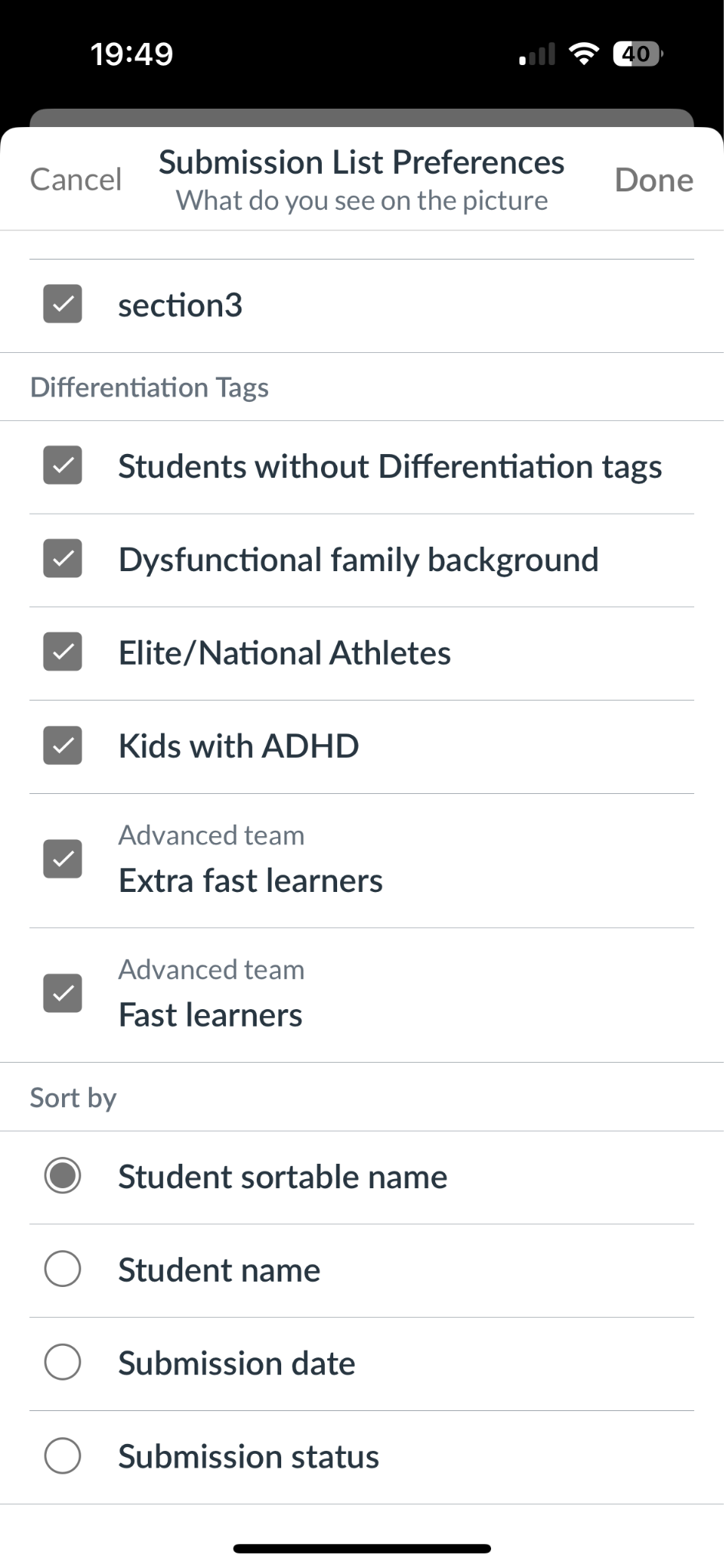
Task: Toggle the Fast learners checkbox
Action: coord(63,994)
